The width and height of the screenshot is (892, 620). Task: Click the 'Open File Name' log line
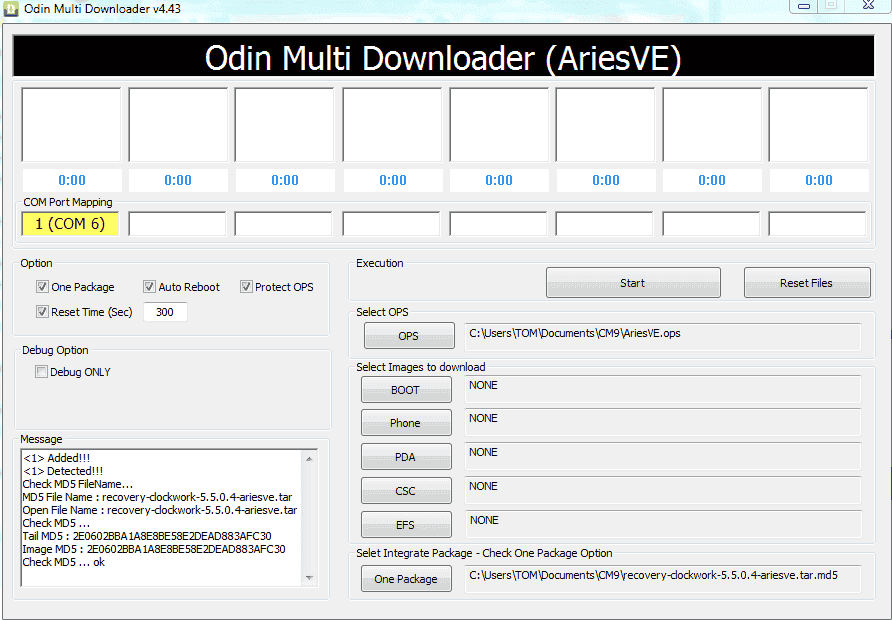[160, 510]
